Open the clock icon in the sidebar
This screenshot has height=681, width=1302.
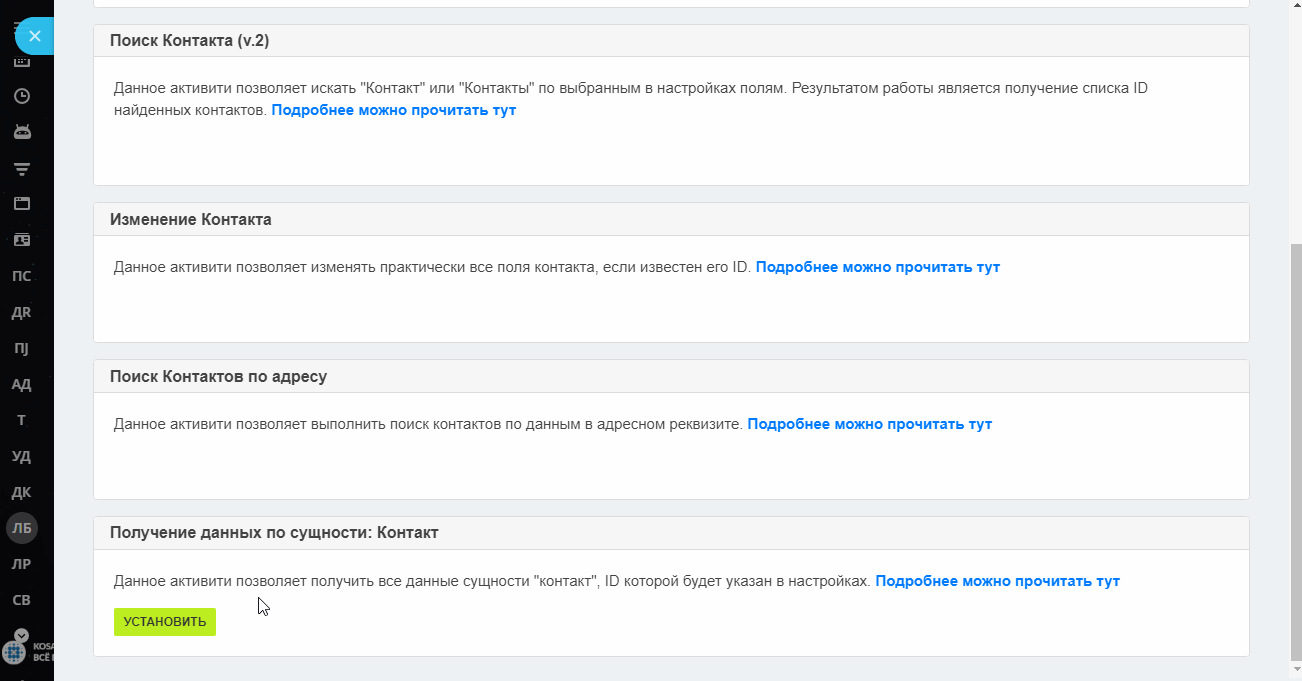pos(21,96)
